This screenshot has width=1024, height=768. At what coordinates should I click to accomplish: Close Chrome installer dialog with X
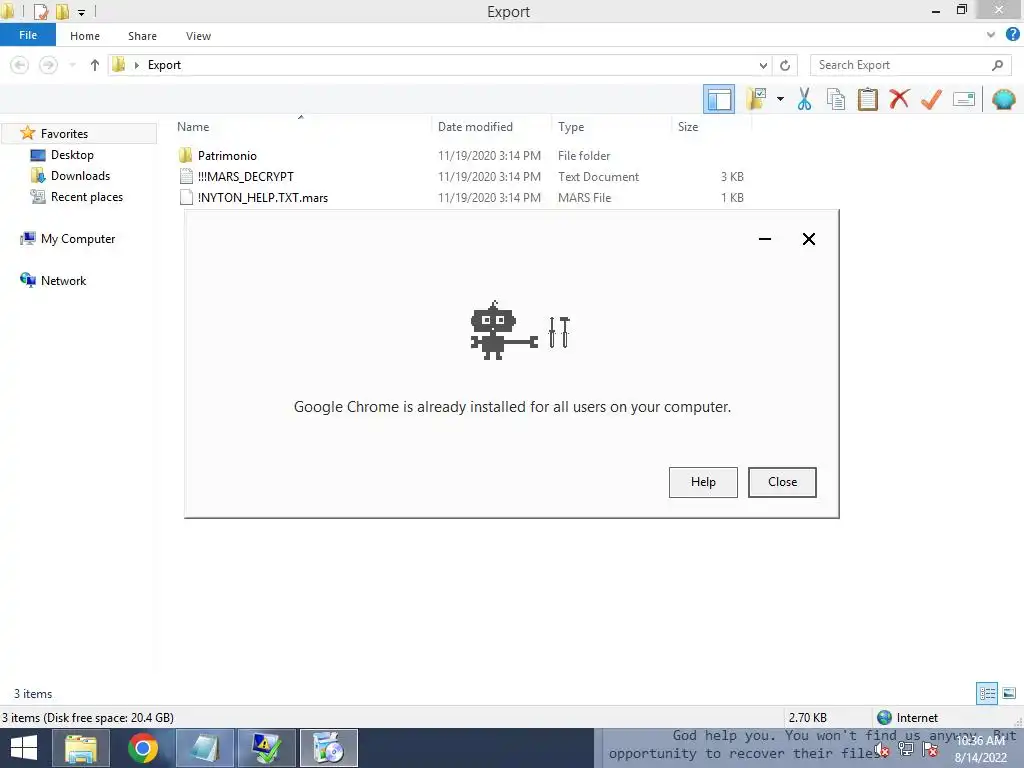point(808,239)
